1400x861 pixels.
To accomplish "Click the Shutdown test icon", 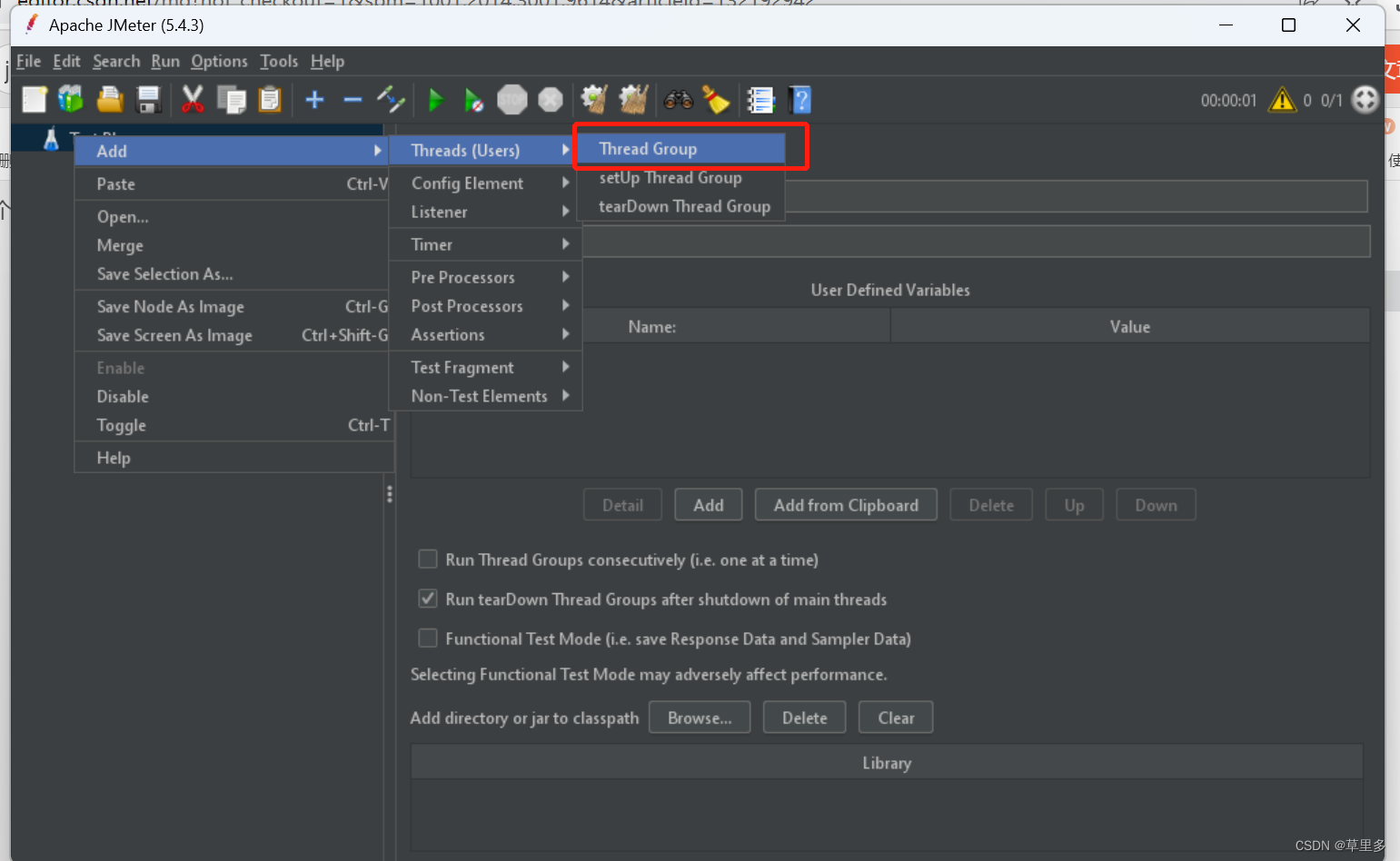I will (x=551, y=99).
